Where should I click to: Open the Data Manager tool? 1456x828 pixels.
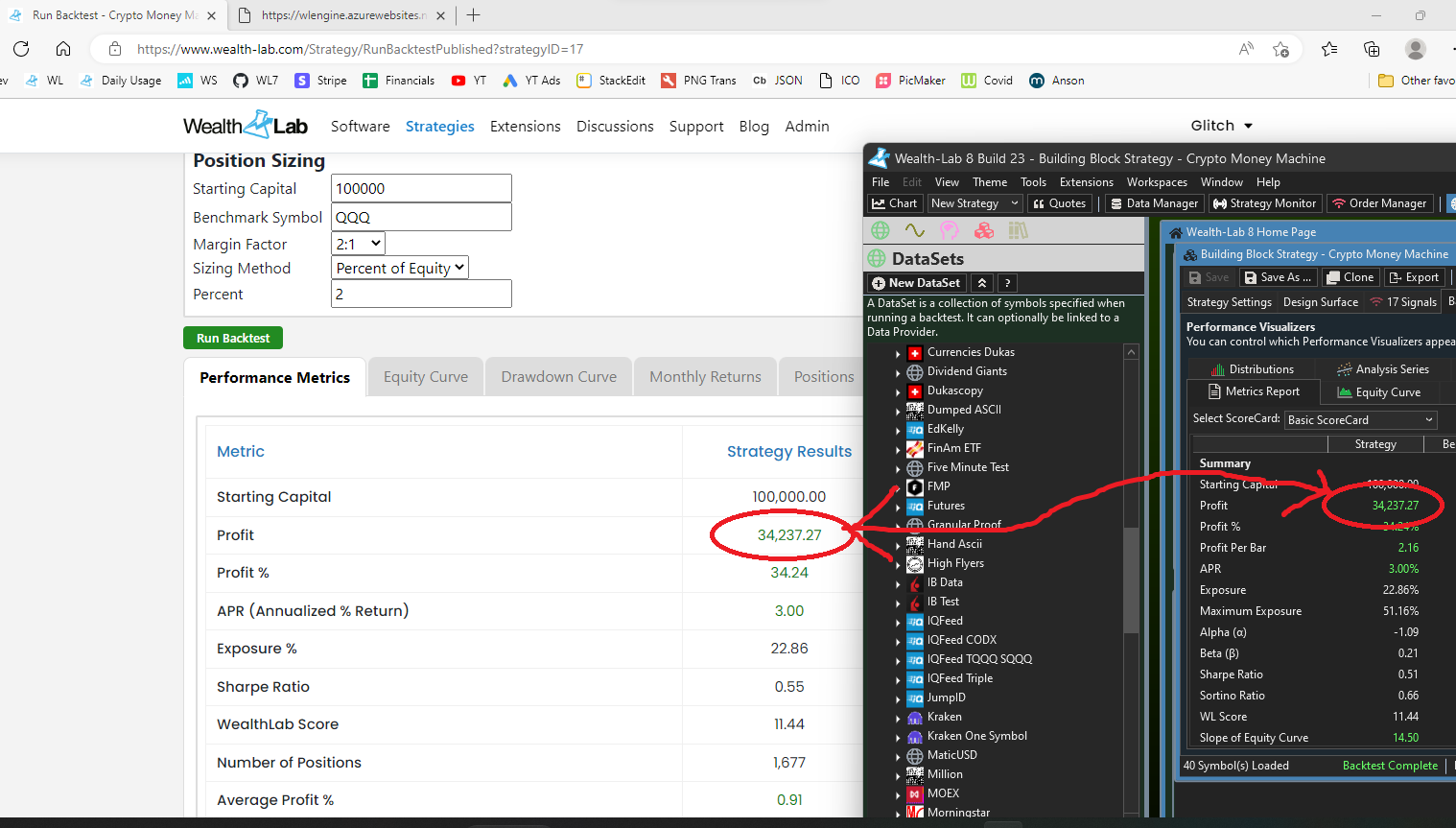point(1154,203)
